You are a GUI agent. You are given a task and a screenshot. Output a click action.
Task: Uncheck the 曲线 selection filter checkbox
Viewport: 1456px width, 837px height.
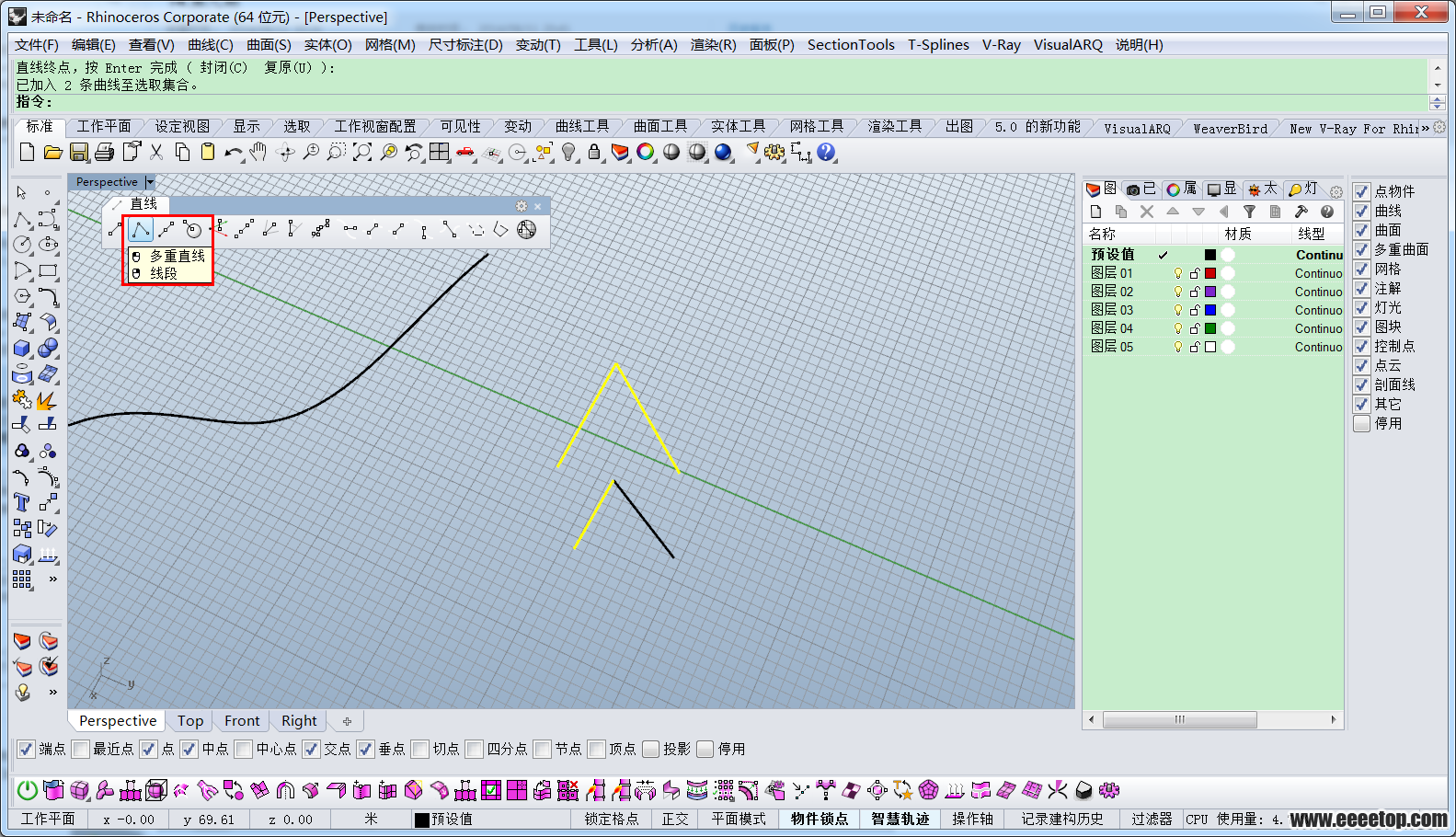pos(1362,211)
